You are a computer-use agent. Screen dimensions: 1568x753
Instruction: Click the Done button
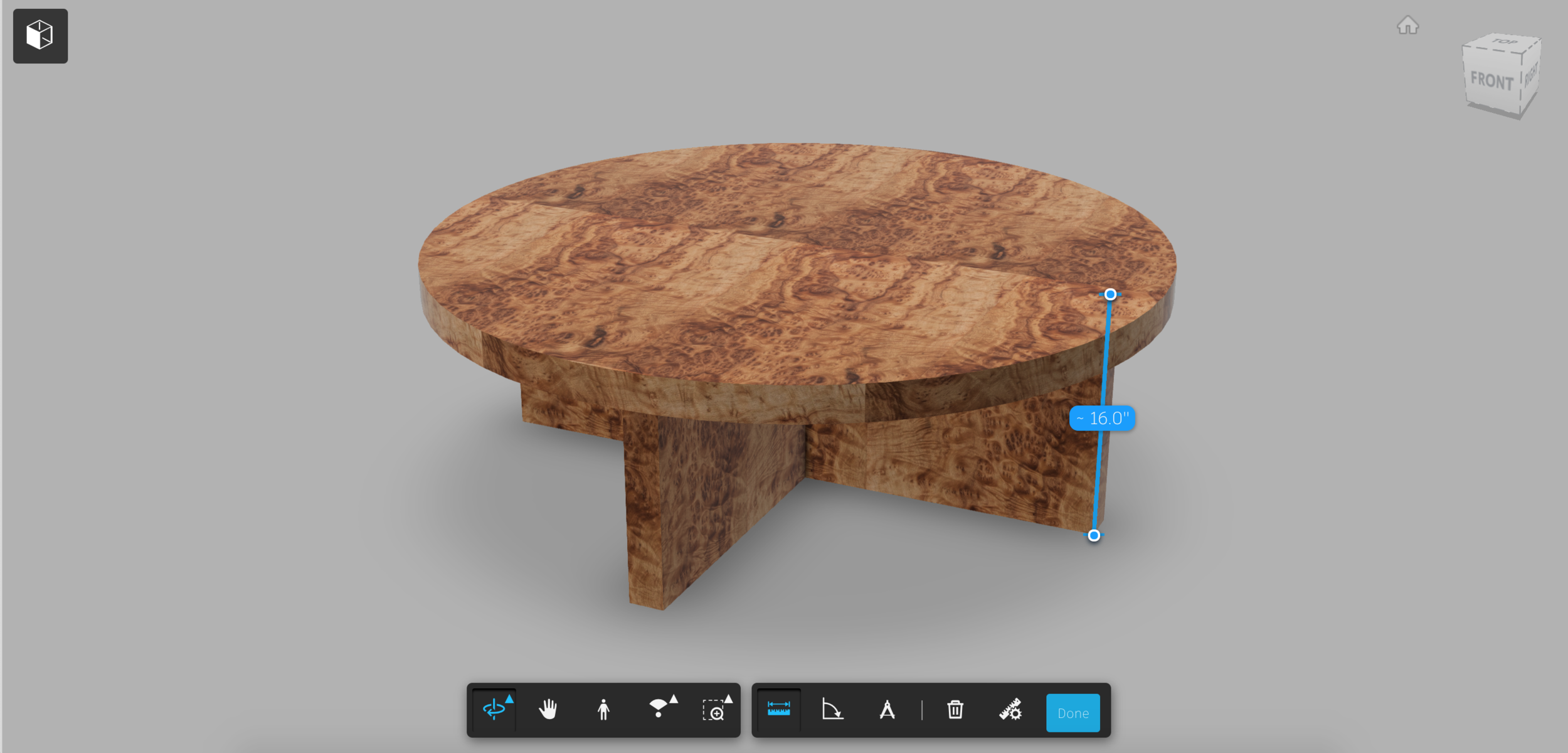coord(1073,713)
